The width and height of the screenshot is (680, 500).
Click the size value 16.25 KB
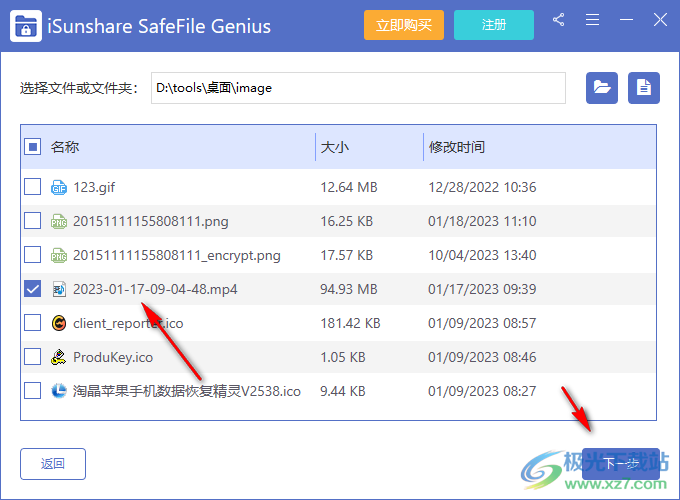[347, 221]
